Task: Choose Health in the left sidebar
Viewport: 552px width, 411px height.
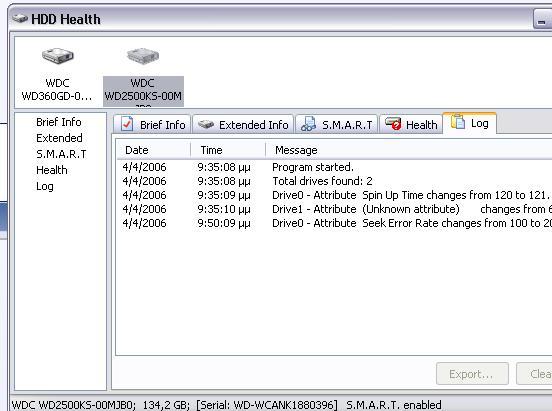Action: coord(52,170)
